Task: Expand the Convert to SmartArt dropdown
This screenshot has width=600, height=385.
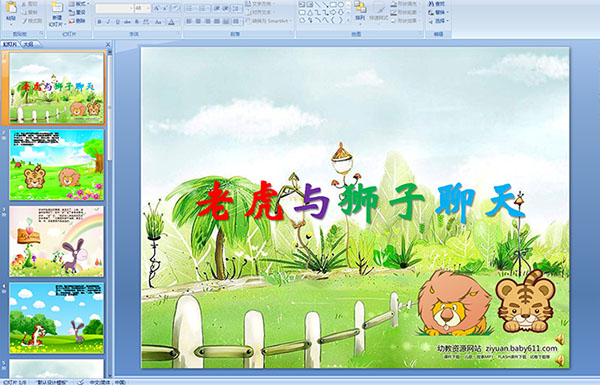Action: [x=269, y=21]
